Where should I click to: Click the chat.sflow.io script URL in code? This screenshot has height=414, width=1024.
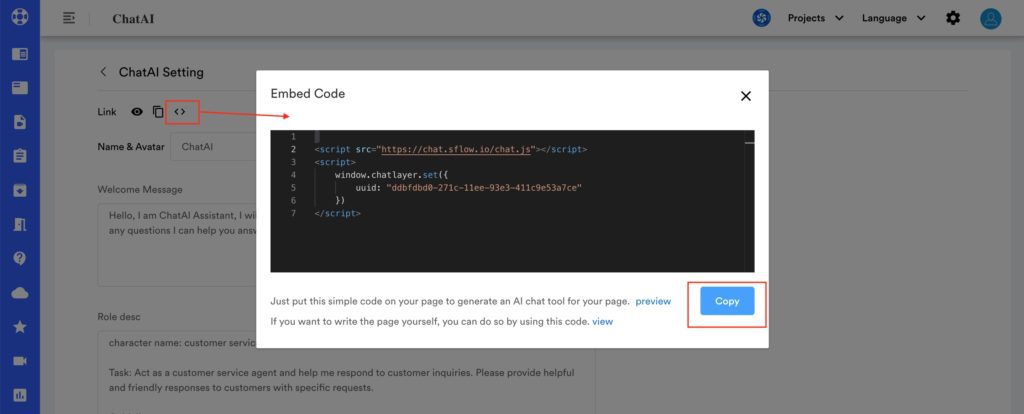(458, 149)
